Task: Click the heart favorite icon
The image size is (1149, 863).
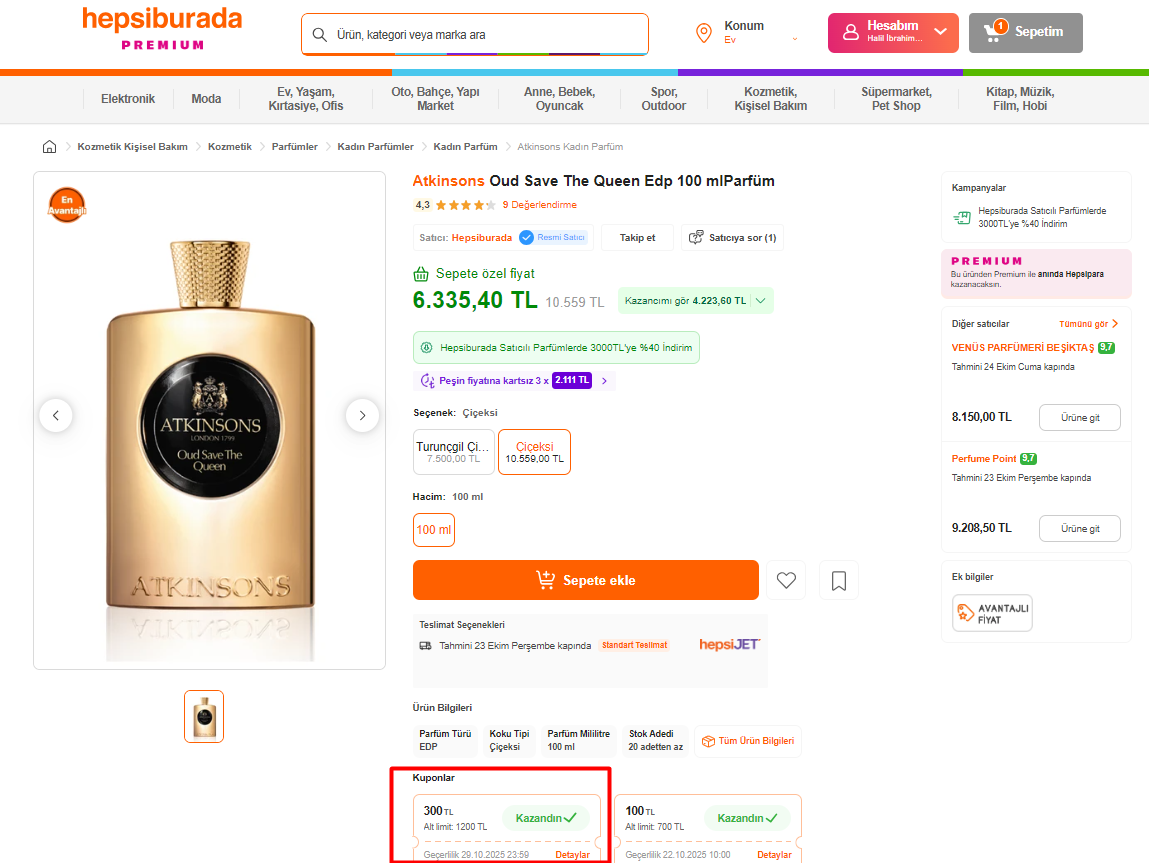Action: tap(786, 580)
